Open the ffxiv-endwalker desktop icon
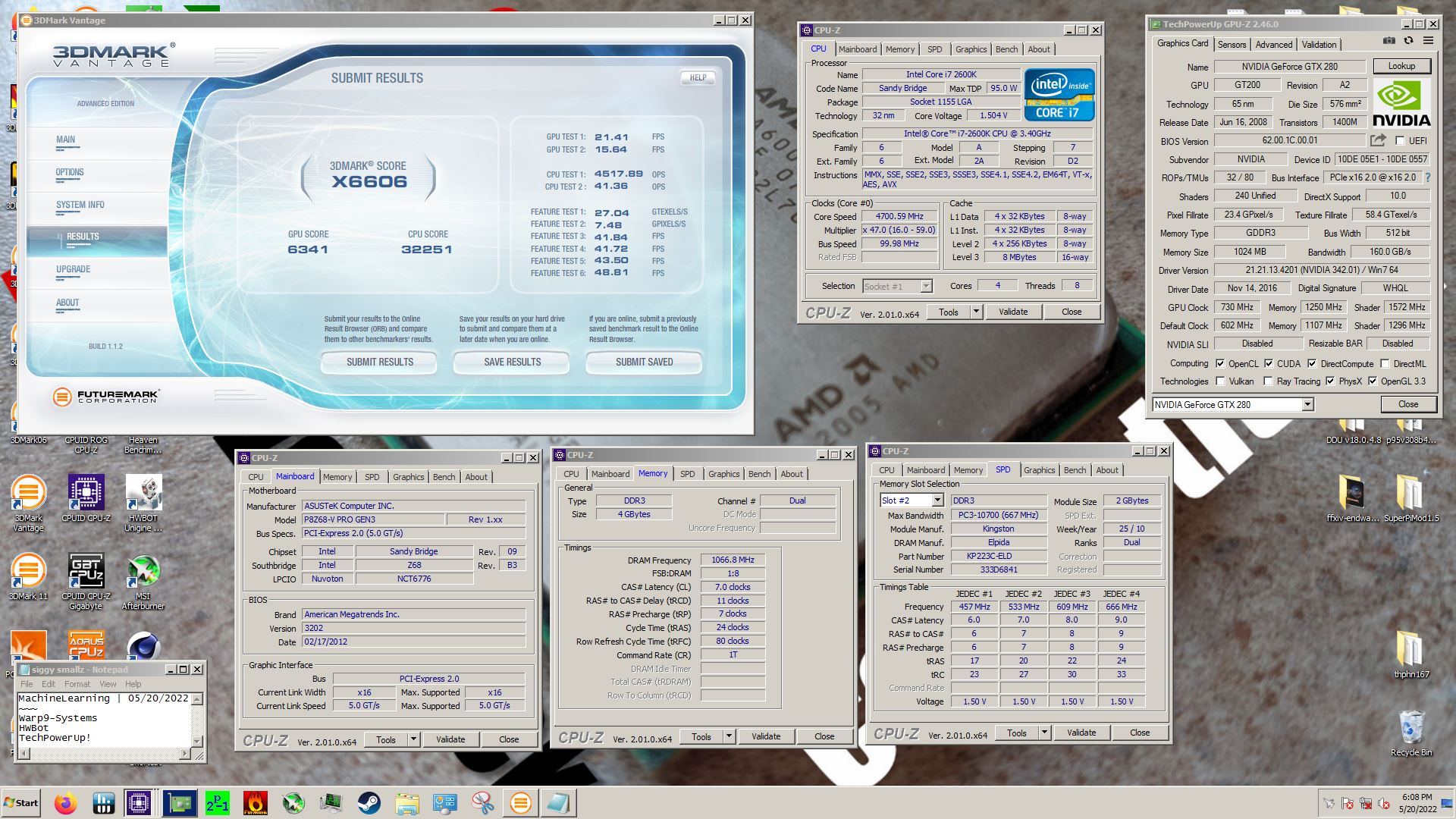This screenshot has width=1456, height=819. 1351,498
